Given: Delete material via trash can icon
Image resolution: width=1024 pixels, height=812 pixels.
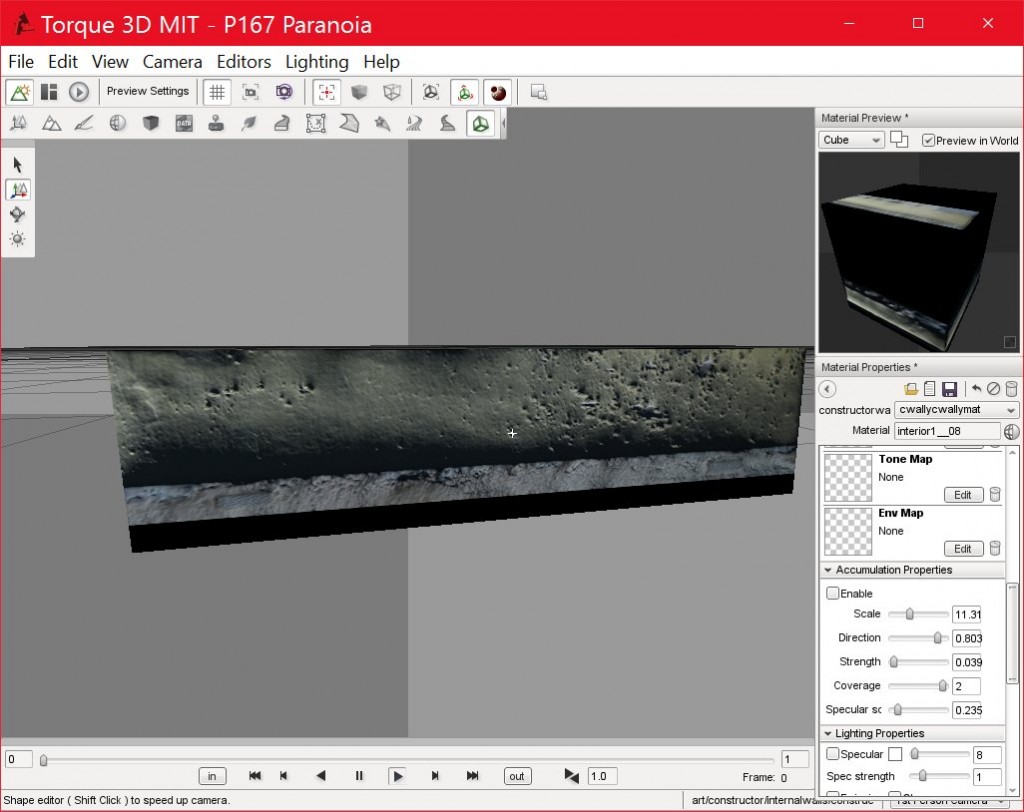Looking at the screenshot, I should tap(1011, 389).
